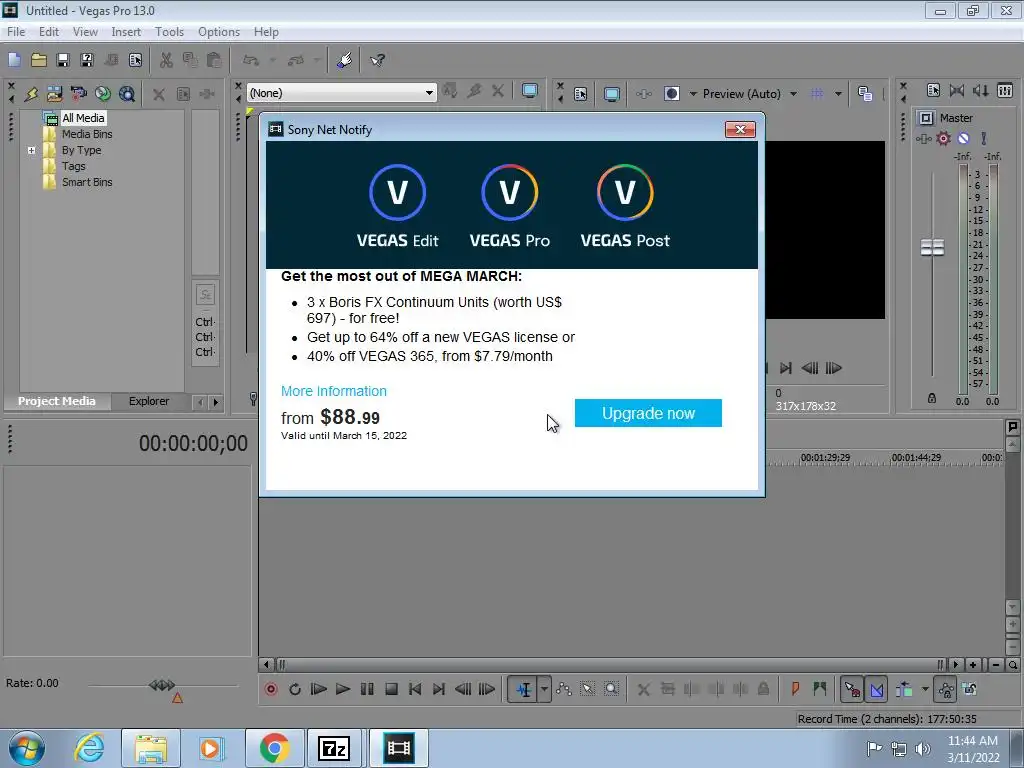Click the Save As toolbar icon

pyautogui.click(x=87, y=60)
